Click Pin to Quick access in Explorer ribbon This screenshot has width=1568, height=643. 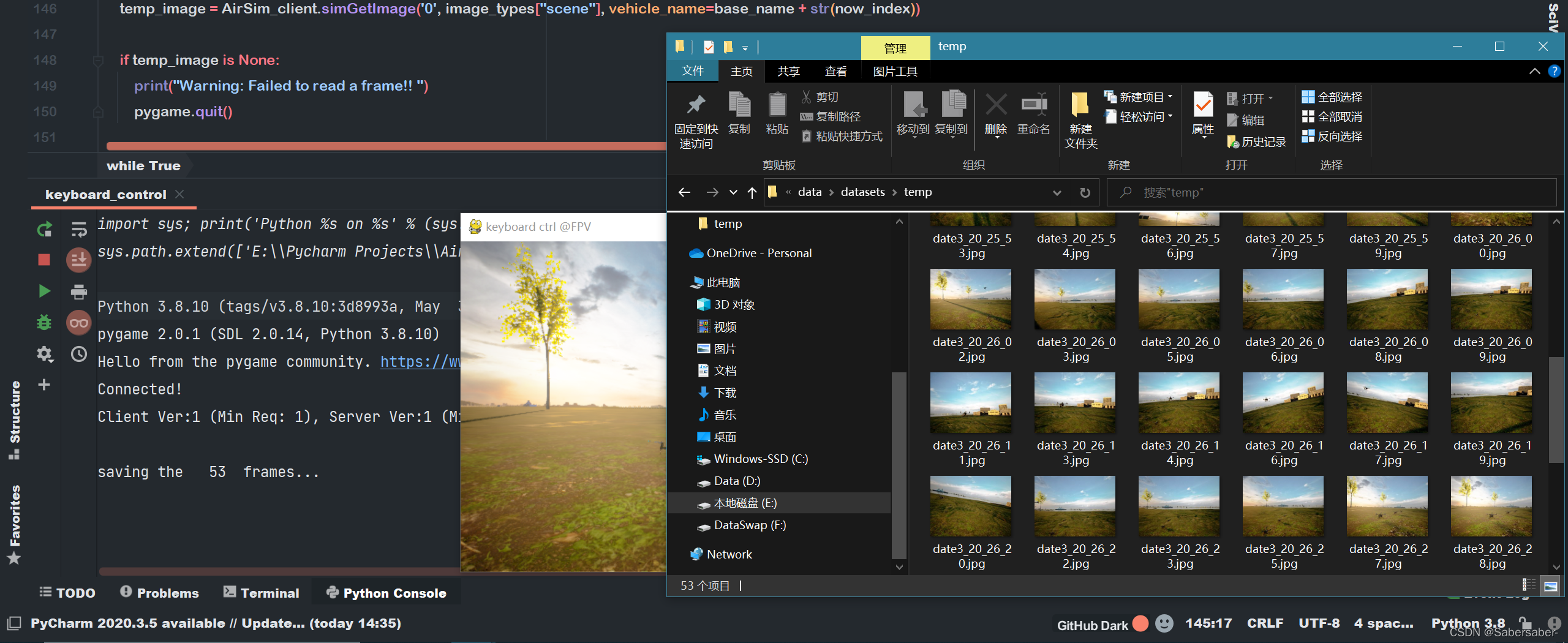pyautogui.click(x=696, y=121)
